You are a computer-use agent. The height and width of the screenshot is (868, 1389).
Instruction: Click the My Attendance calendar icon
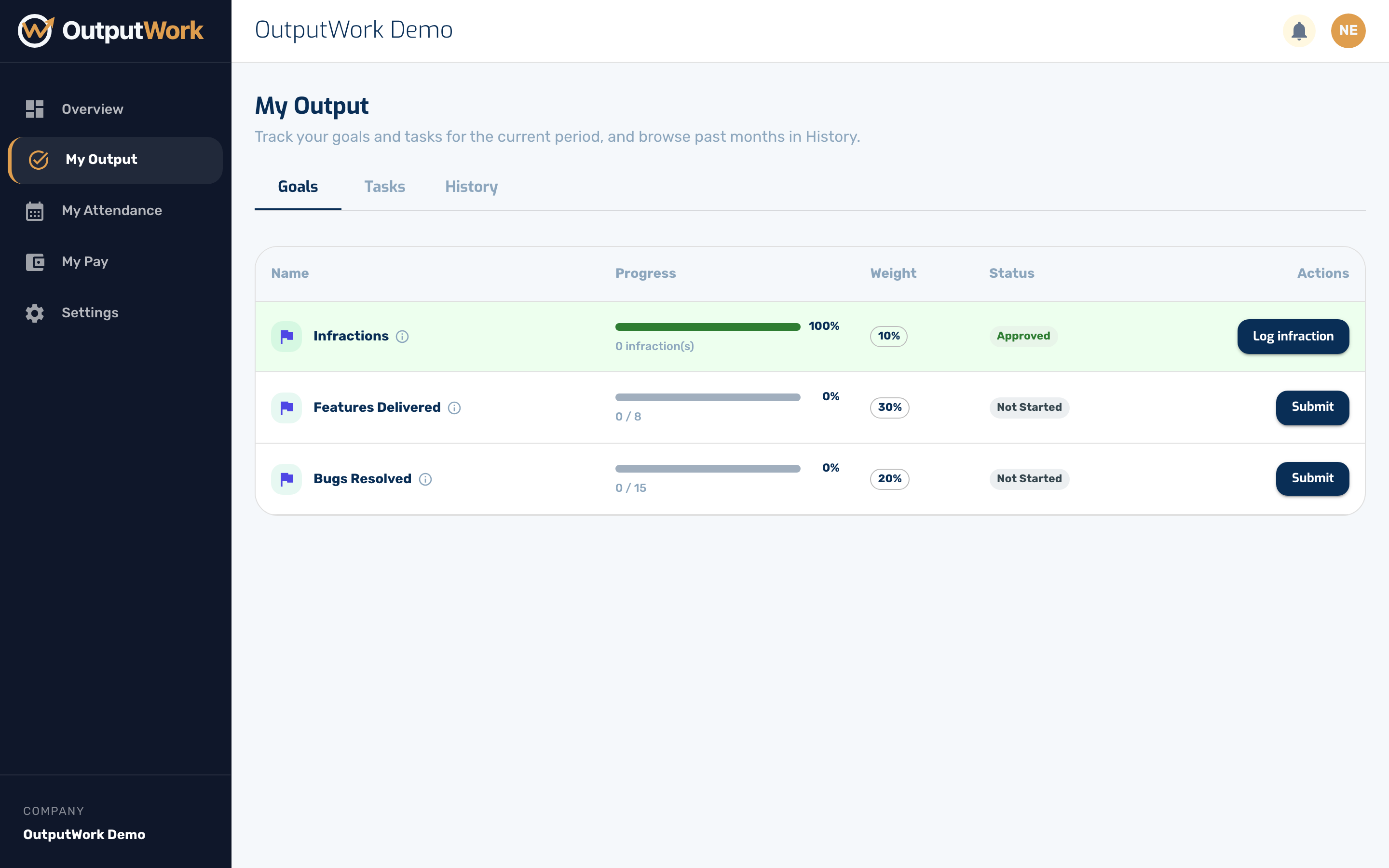[34, 211]
